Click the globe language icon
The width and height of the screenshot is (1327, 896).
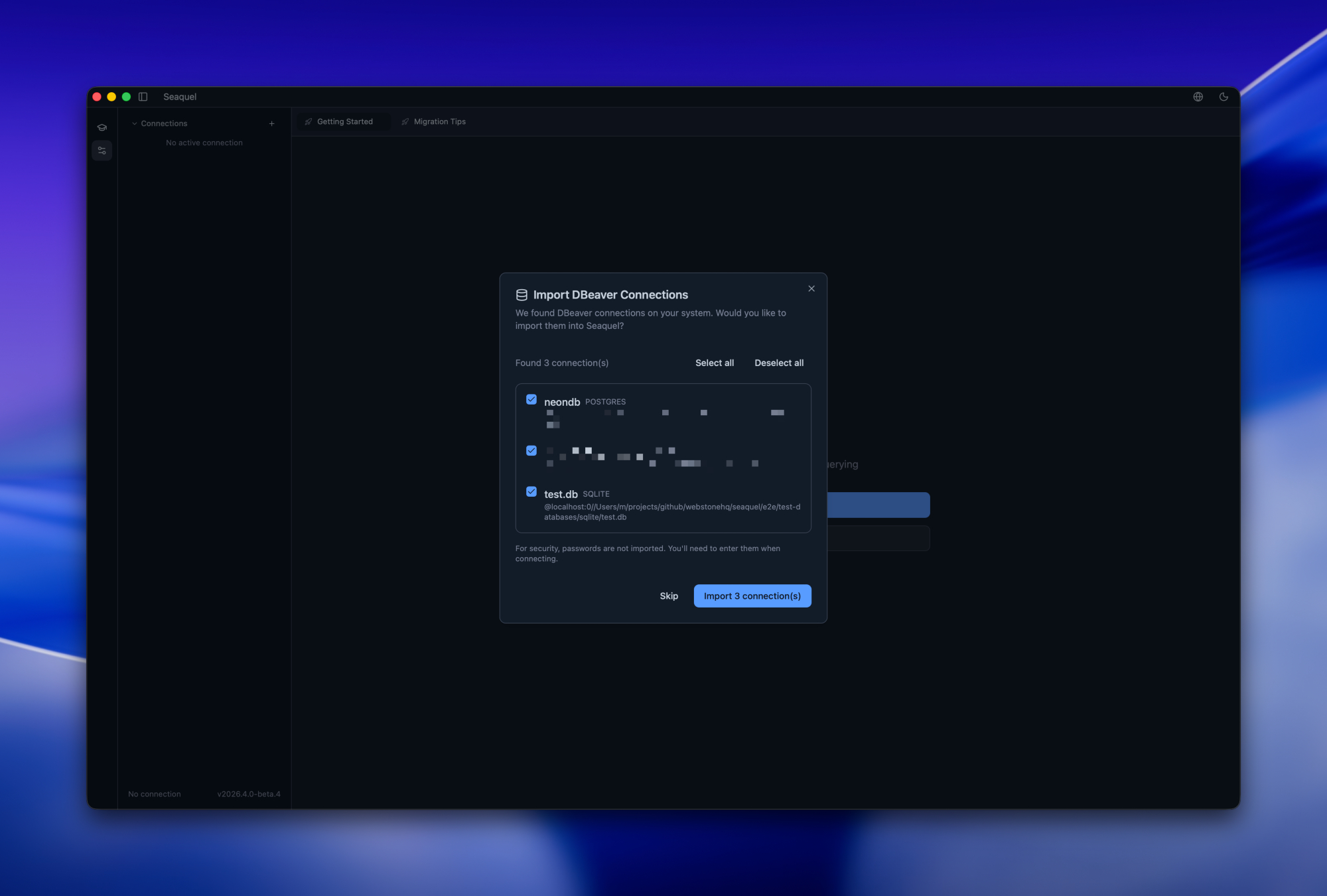click(1198, 97)
